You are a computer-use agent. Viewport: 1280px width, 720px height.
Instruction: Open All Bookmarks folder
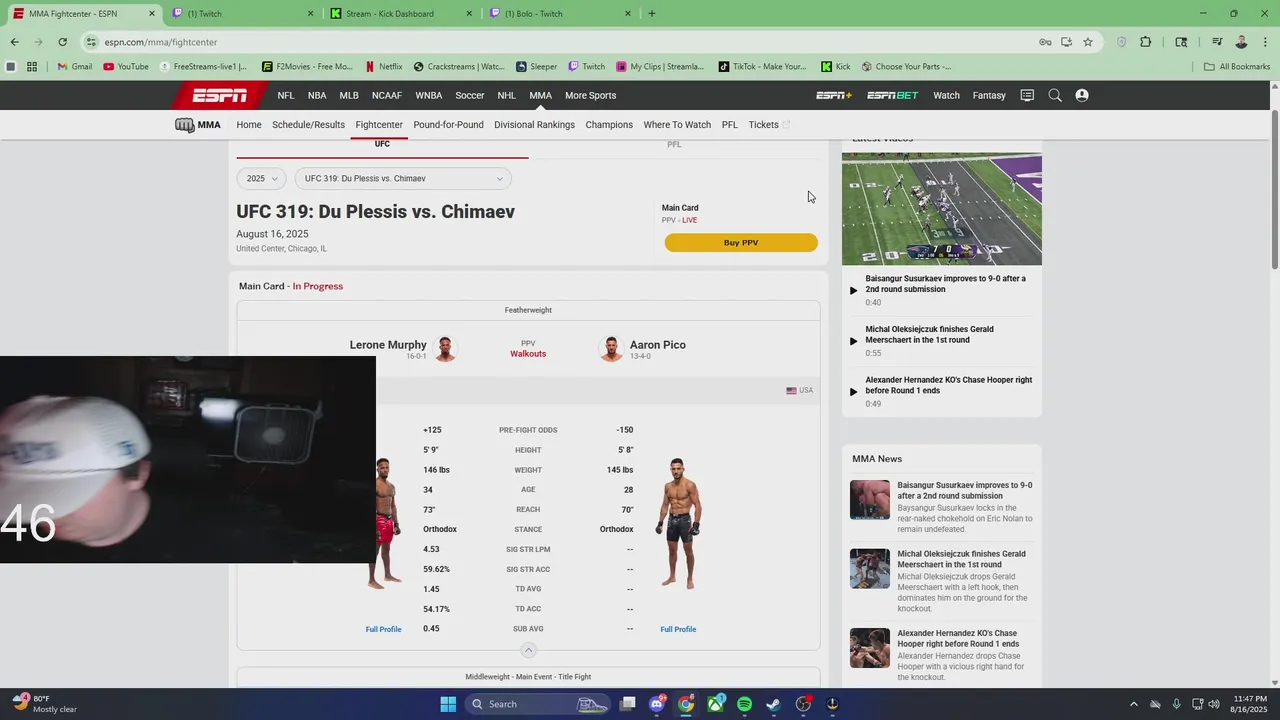1237,67
